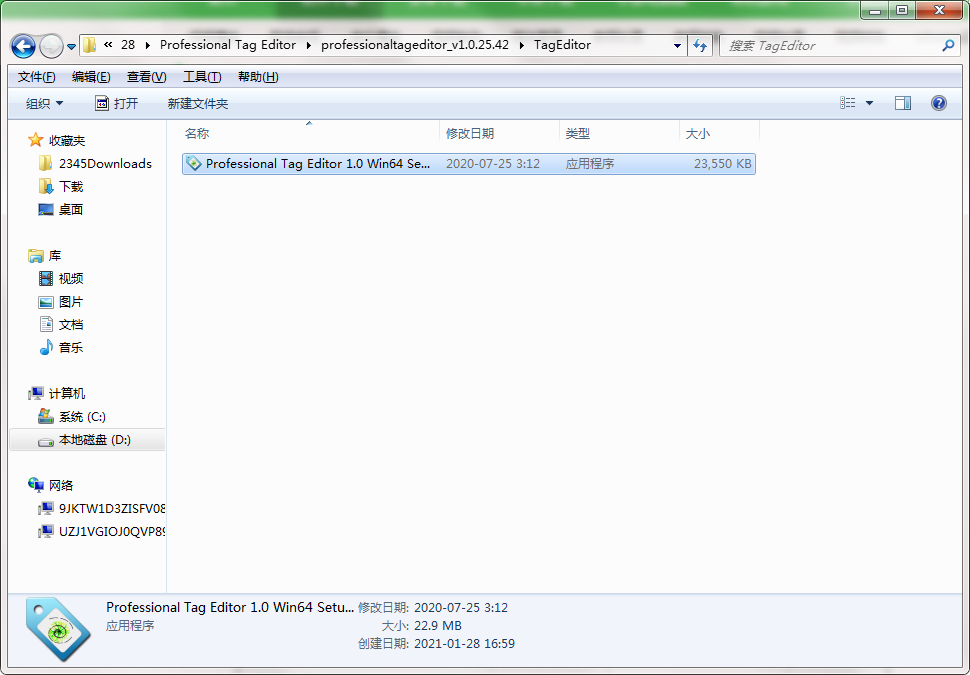Select 计算机 in the navigation pane

coord(67,393)
